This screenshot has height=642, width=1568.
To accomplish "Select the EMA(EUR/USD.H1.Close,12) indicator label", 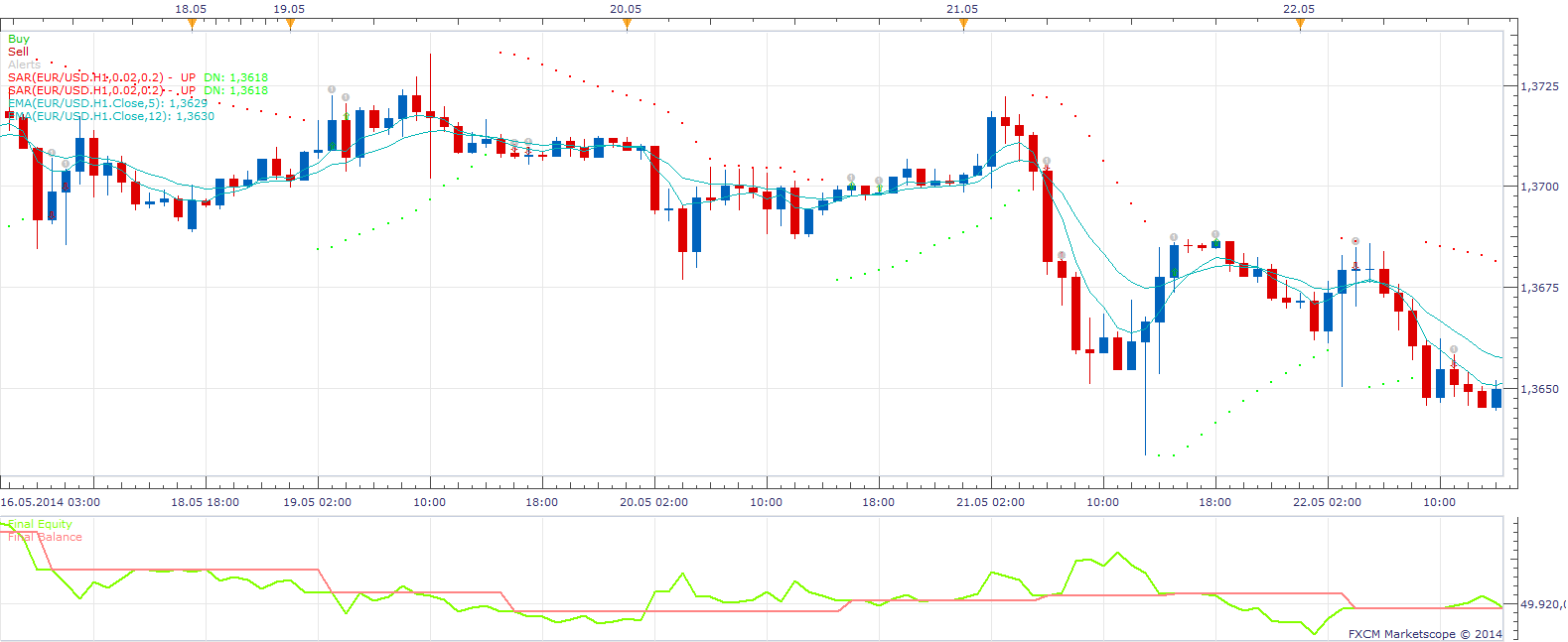I will coord(111,116).
